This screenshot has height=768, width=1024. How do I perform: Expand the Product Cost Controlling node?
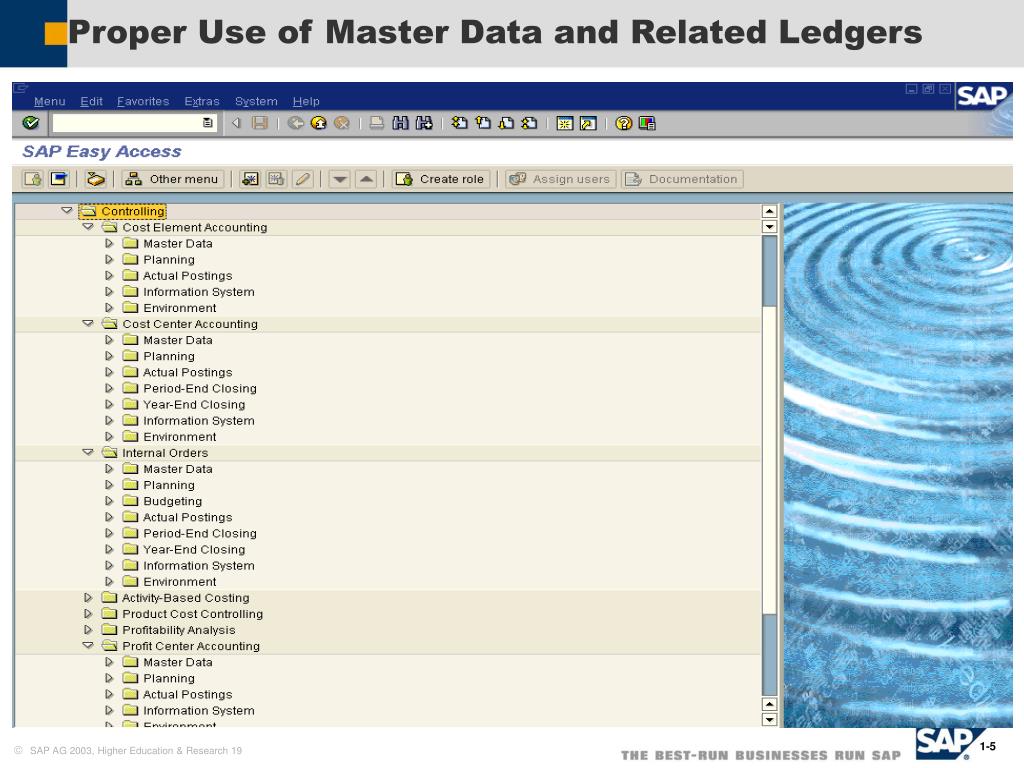88,614
